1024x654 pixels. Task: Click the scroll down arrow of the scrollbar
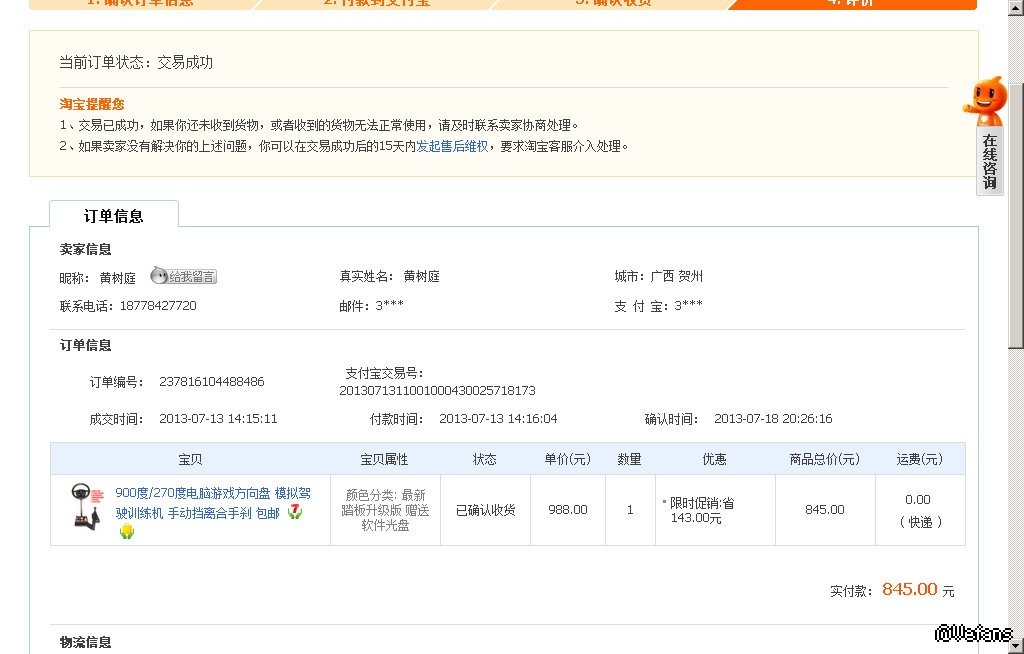1016,646
